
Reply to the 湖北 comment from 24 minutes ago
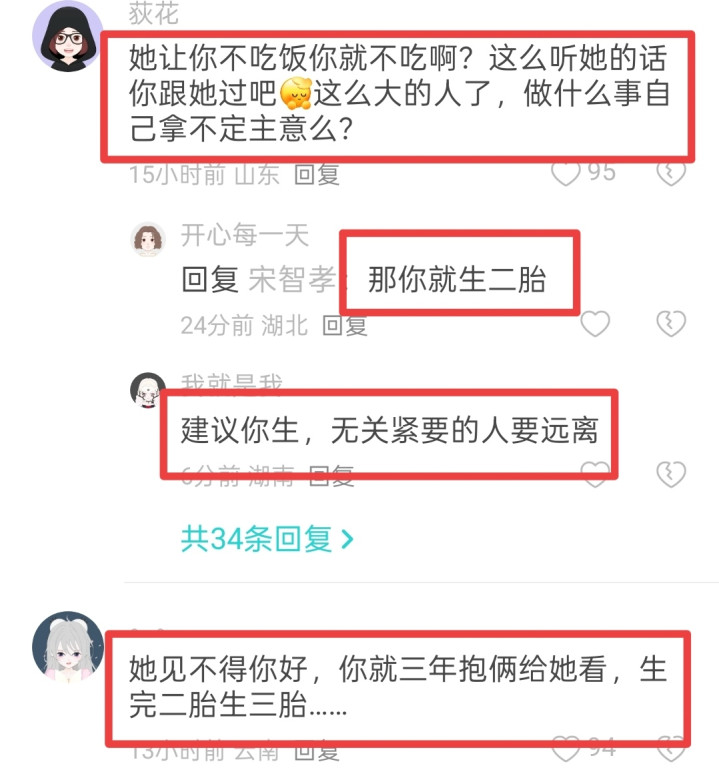point(345,326)
